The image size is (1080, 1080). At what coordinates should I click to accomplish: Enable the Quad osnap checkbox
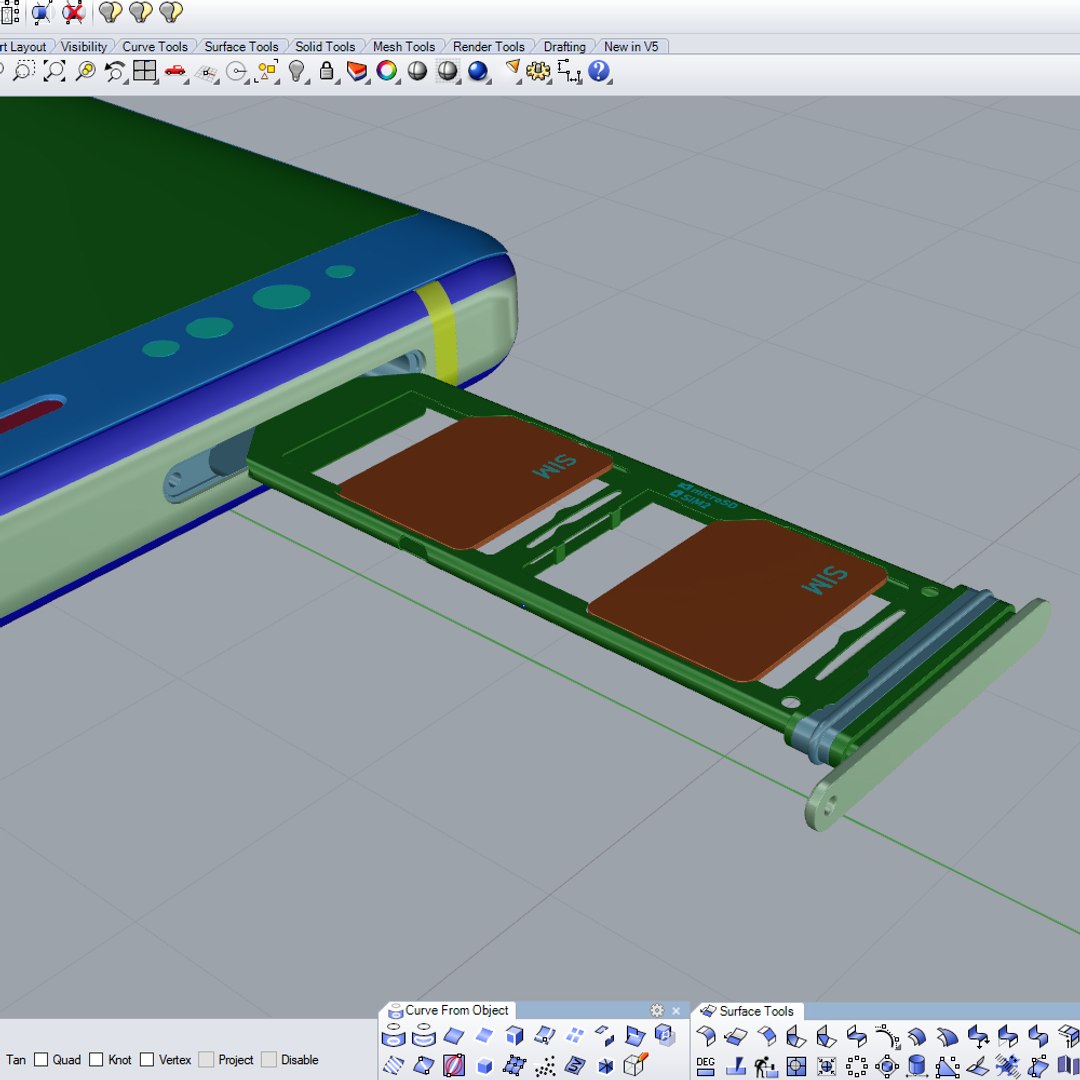coord(41,1059)
